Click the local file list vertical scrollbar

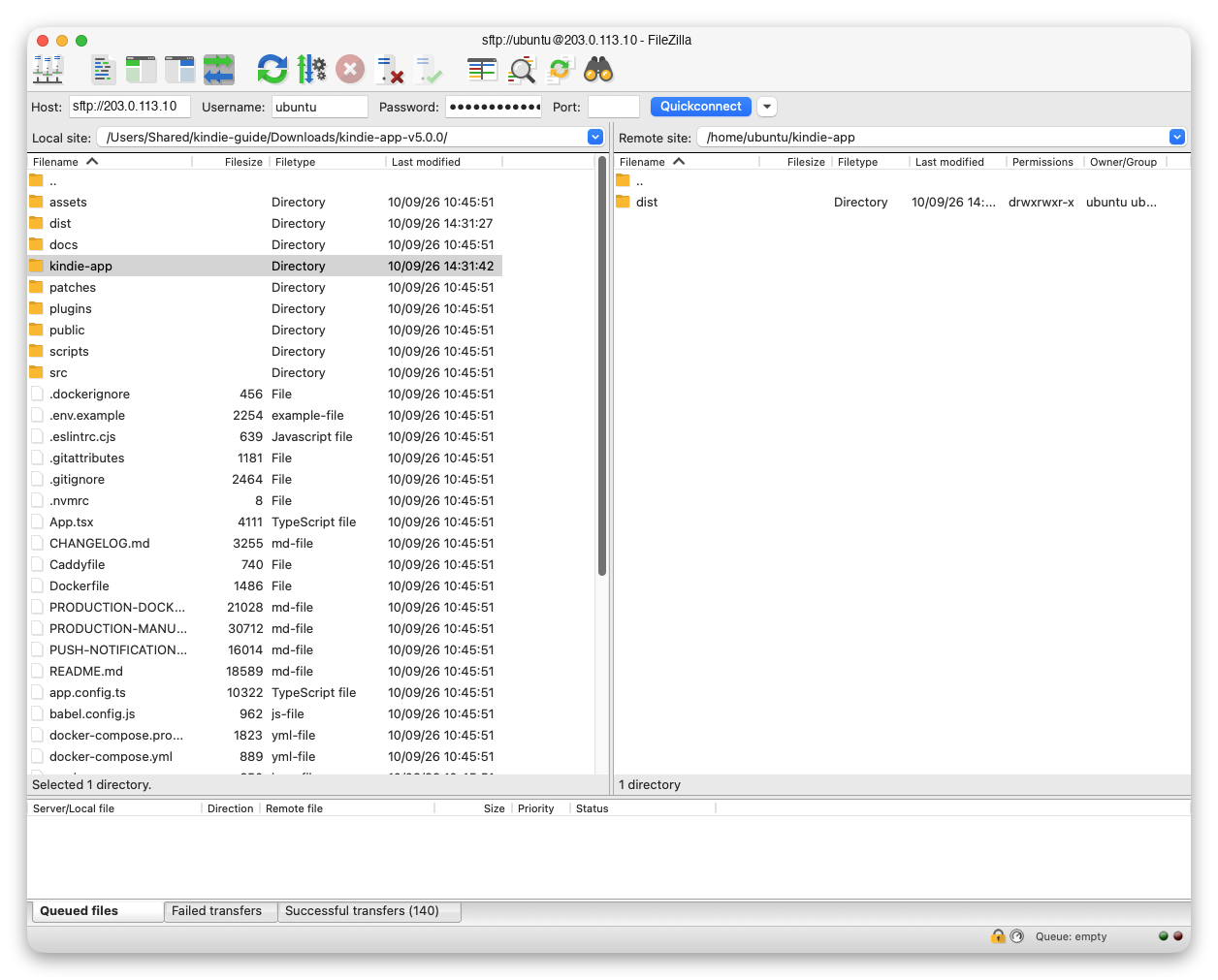tap(602, 368)
